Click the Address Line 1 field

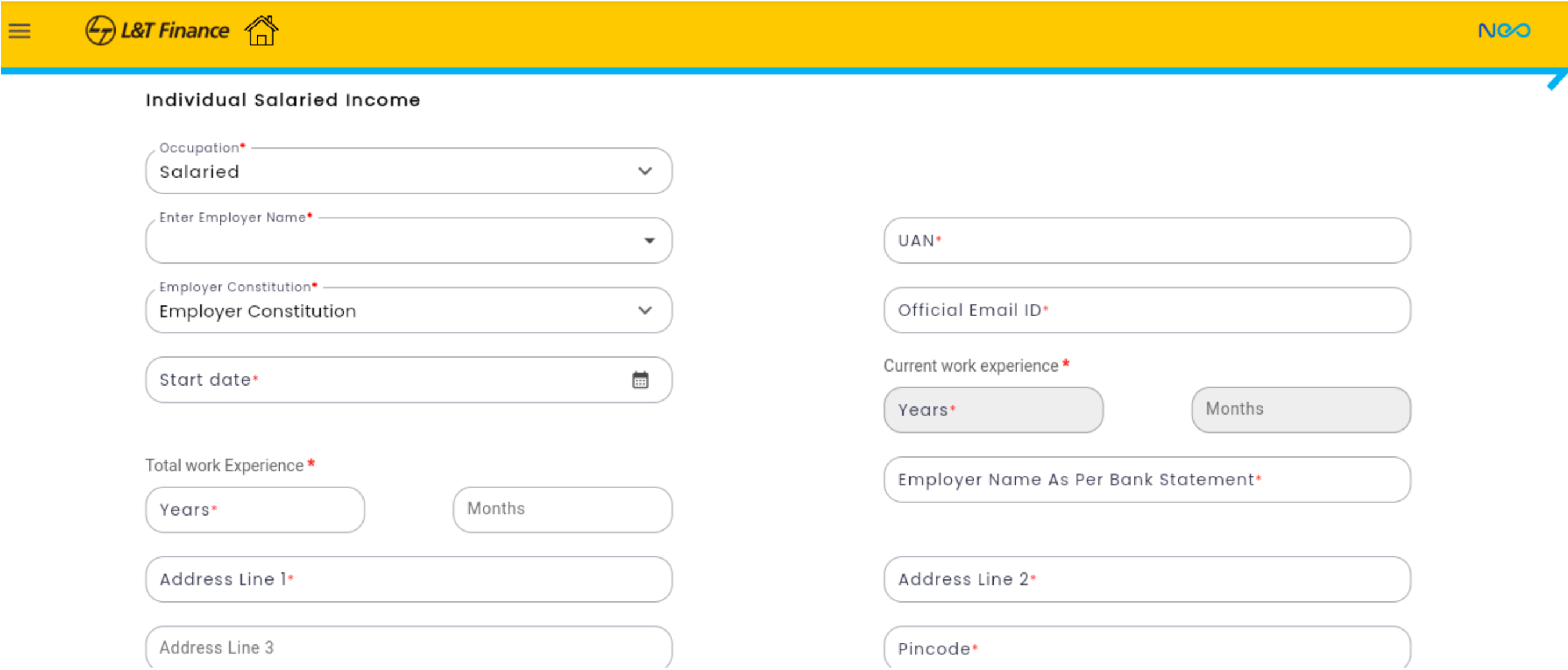coord(408,580)
